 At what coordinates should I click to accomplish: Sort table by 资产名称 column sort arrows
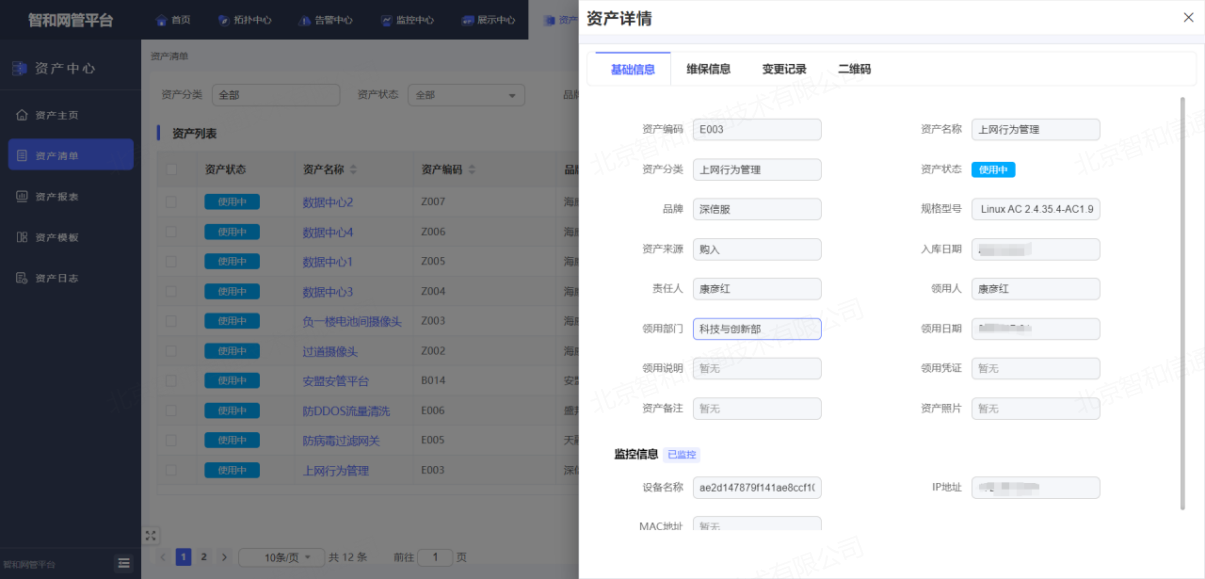point(353,169)
